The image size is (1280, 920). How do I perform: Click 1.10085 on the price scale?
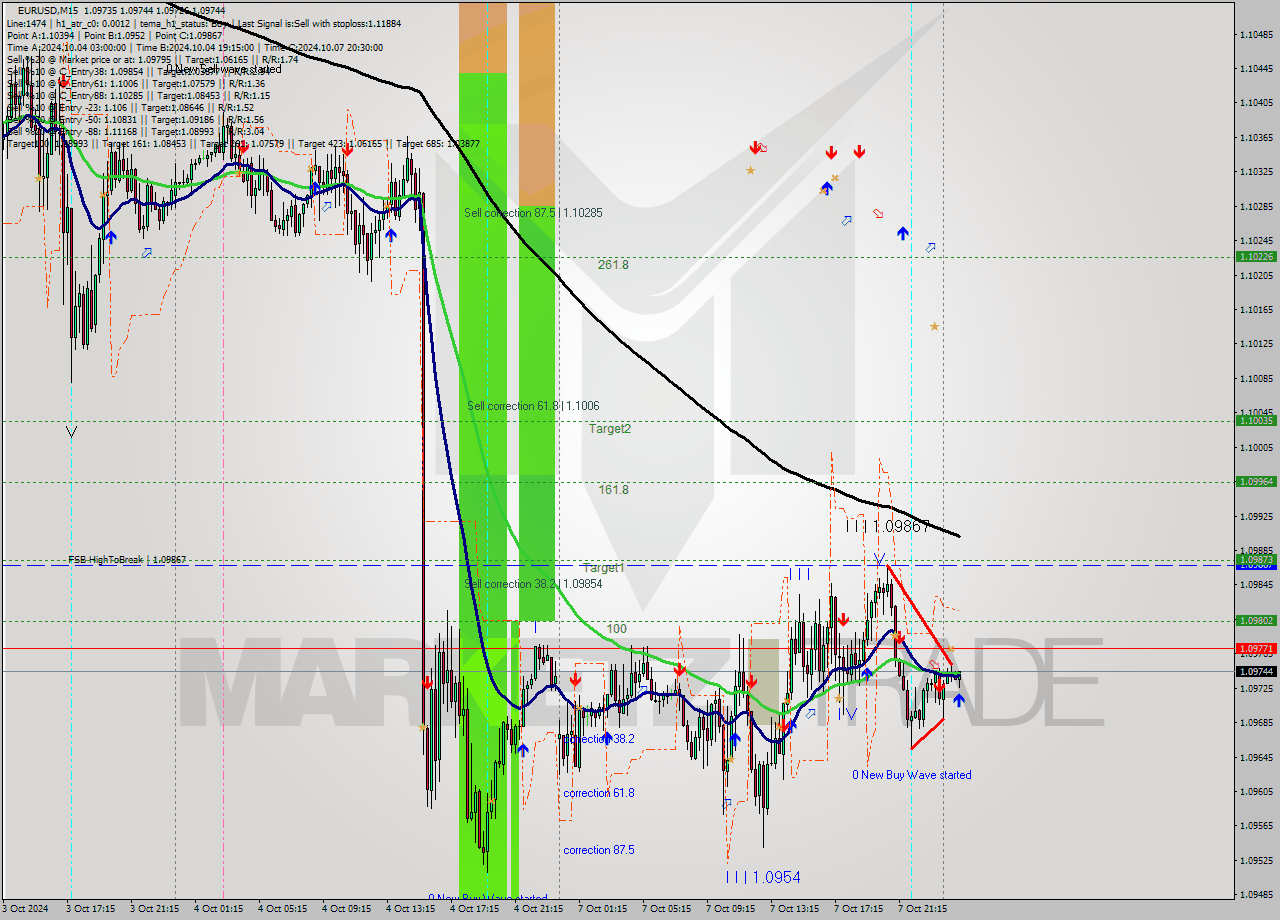pos(1257,379)
